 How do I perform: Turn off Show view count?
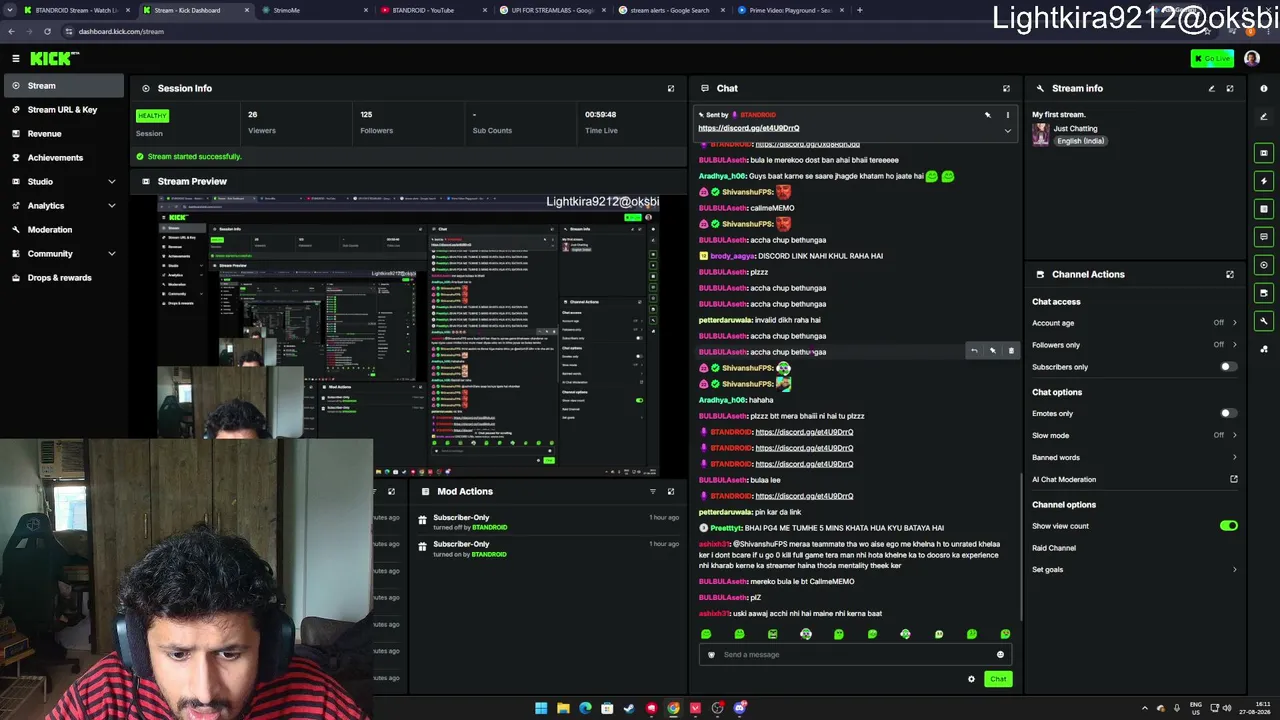1228,526
